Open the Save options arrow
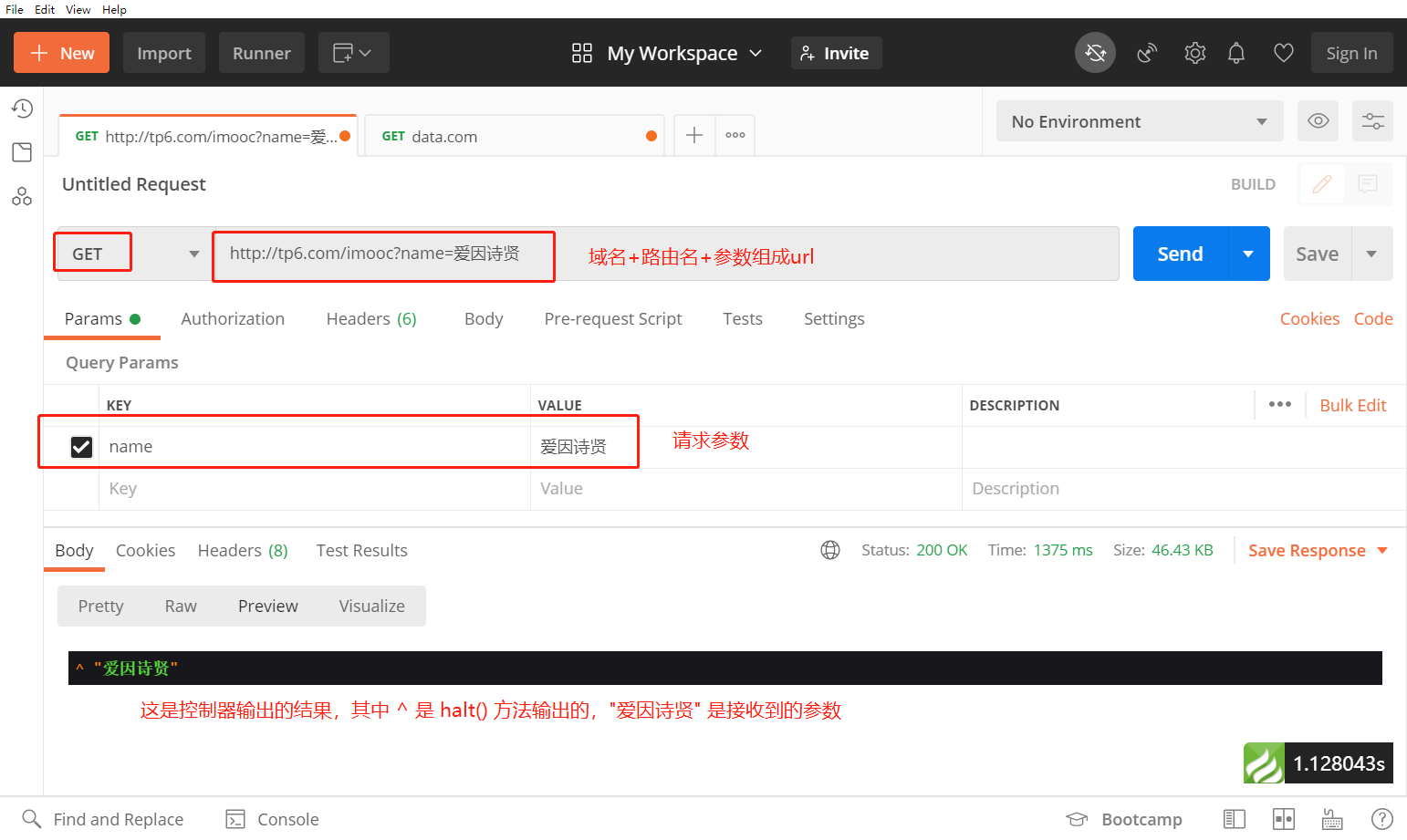1407x840 pixels. [1371, 254]
